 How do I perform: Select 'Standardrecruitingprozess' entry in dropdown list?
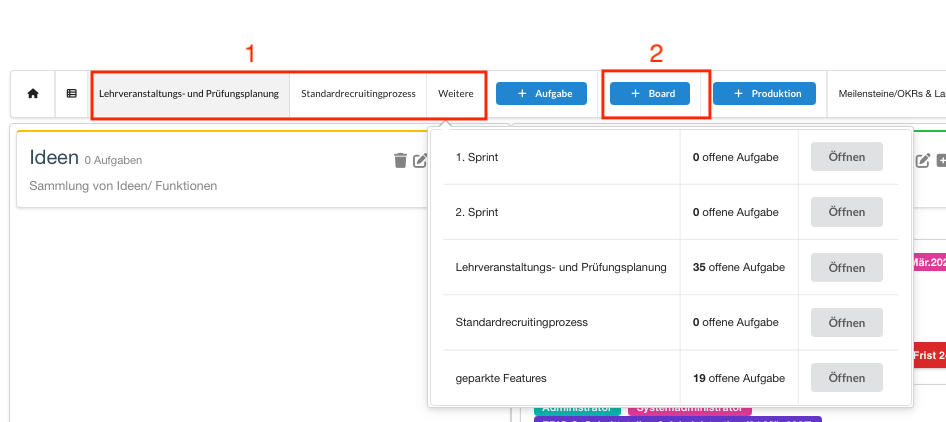[x=521, y=322]
